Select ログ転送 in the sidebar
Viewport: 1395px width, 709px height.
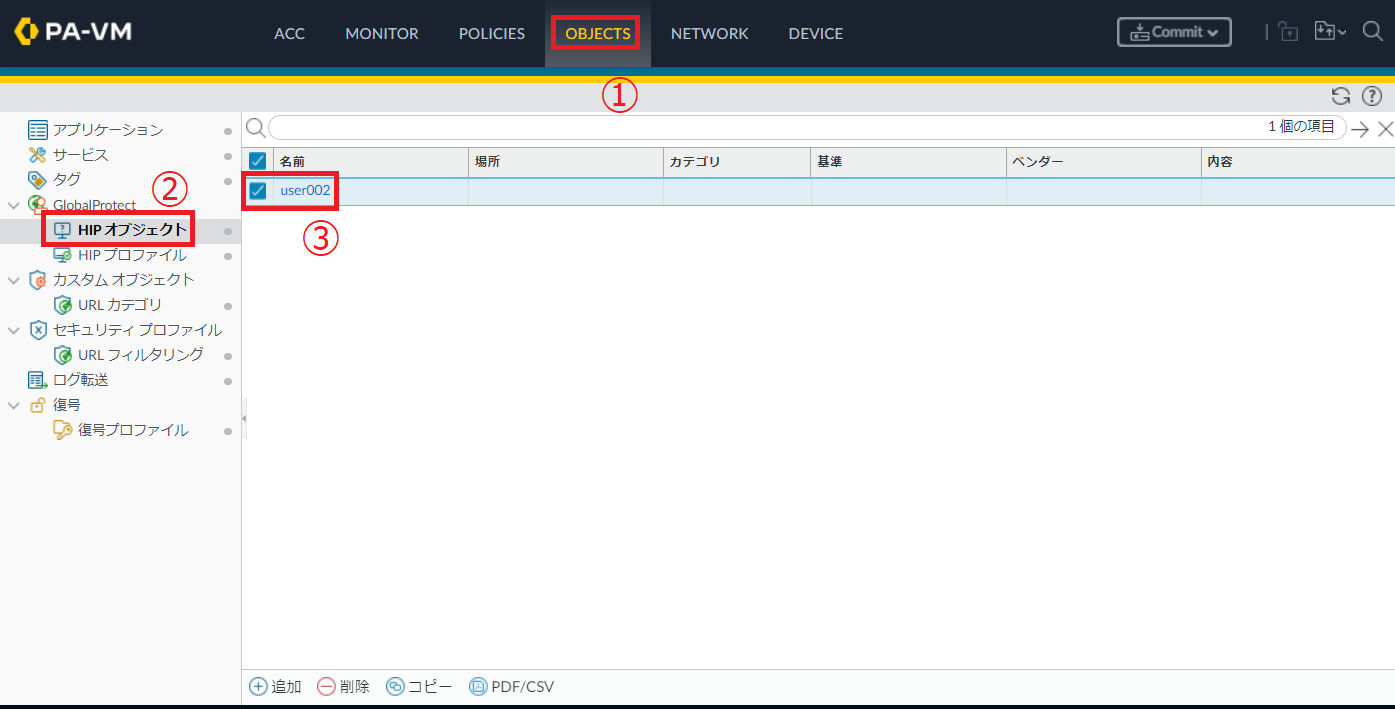coord(80,380)
